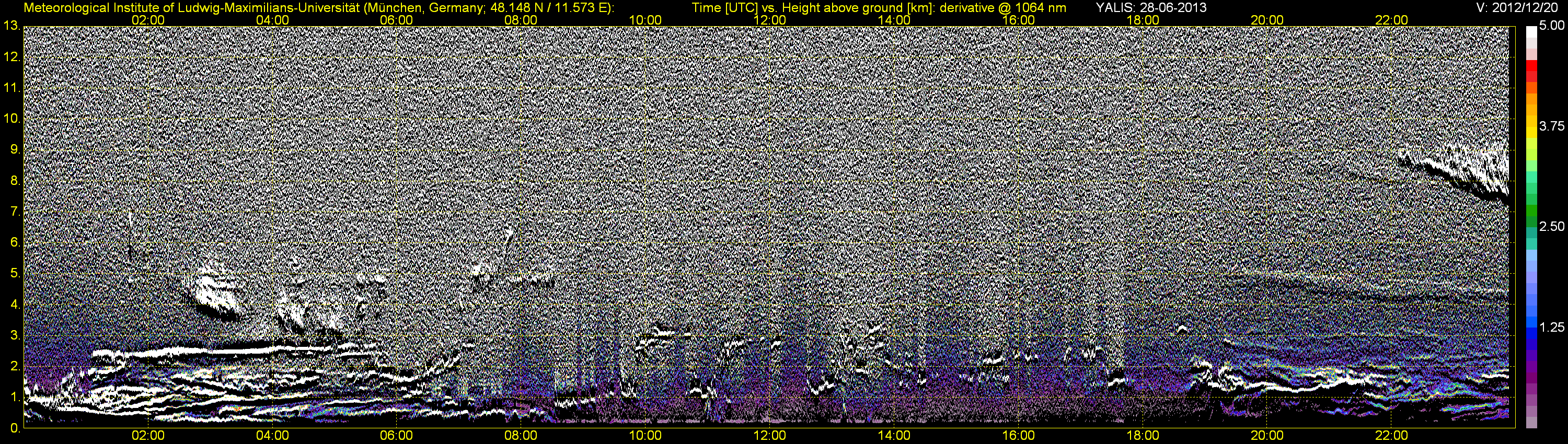Viewport: 1568px width, 444px height.
Task: Select the 5.00 colorbar value label
Action: pyautogui.click(x=1552, y=26)
